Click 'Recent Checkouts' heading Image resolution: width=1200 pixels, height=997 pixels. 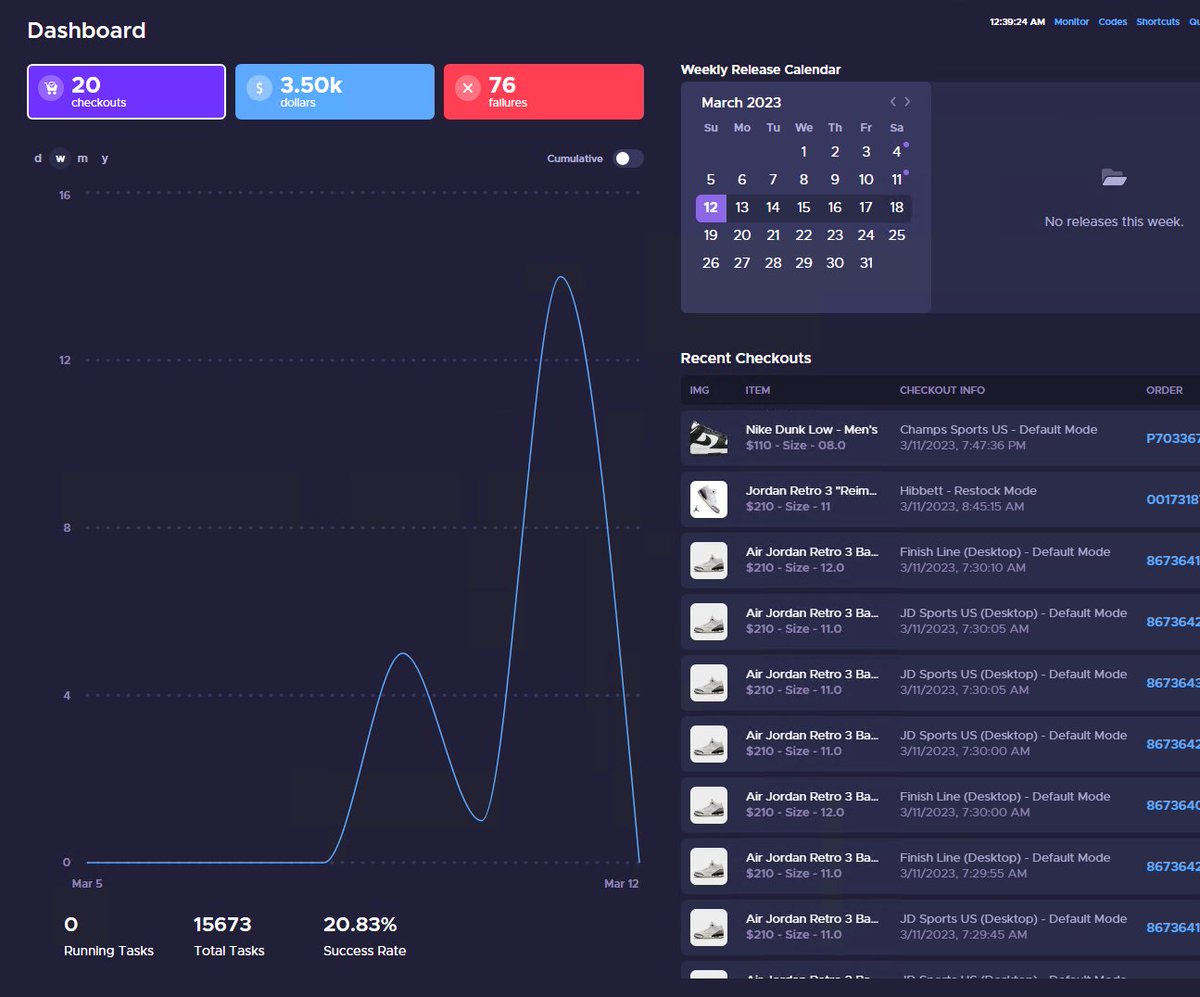tap(746, 358)
